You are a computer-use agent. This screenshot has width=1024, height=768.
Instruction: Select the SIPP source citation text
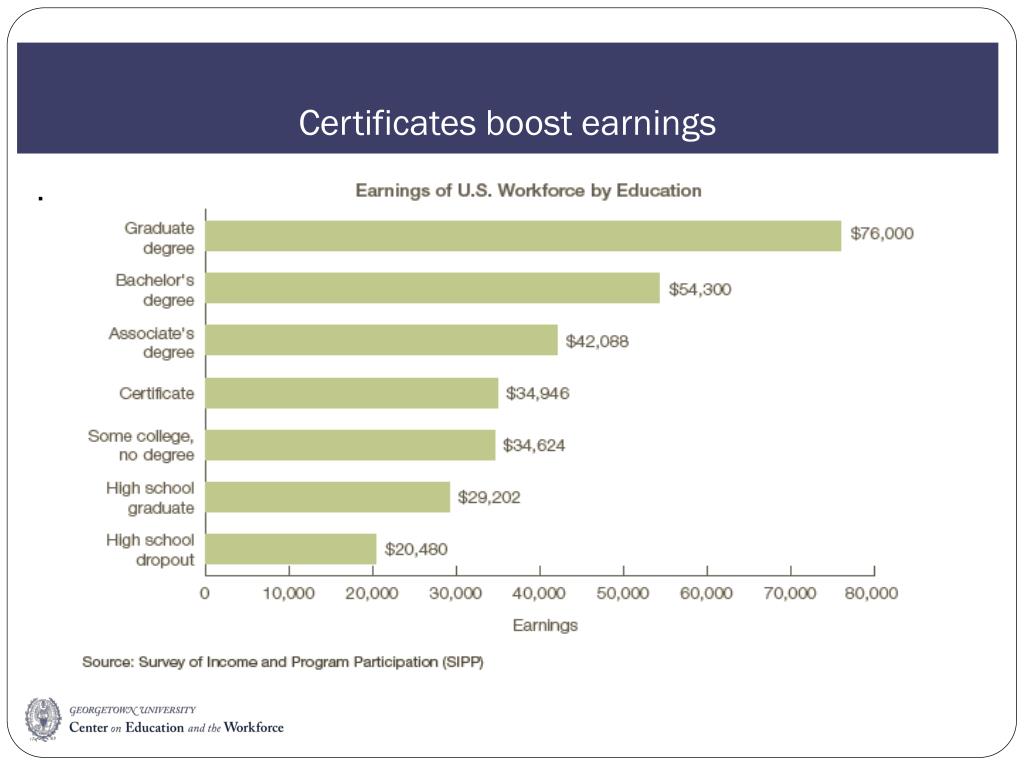[x=283, y=662]
